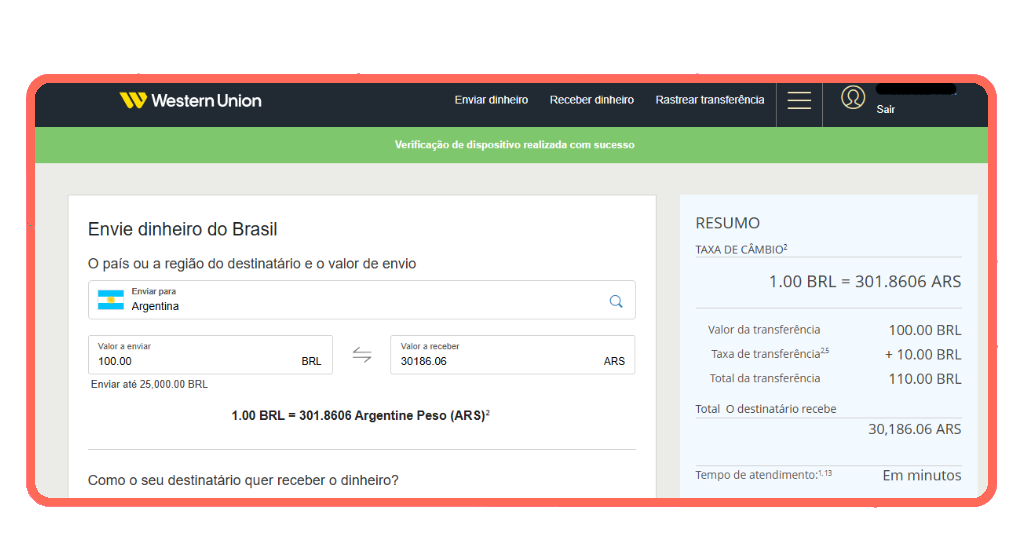Click the 30,186.06 ARS recipient amount
Screen dimensions: 1024x536
point(914,429)
